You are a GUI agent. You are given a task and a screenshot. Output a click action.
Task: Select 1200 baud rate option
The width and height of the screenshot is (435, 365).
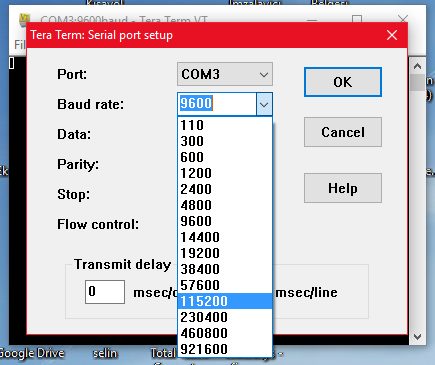[225, 173]
